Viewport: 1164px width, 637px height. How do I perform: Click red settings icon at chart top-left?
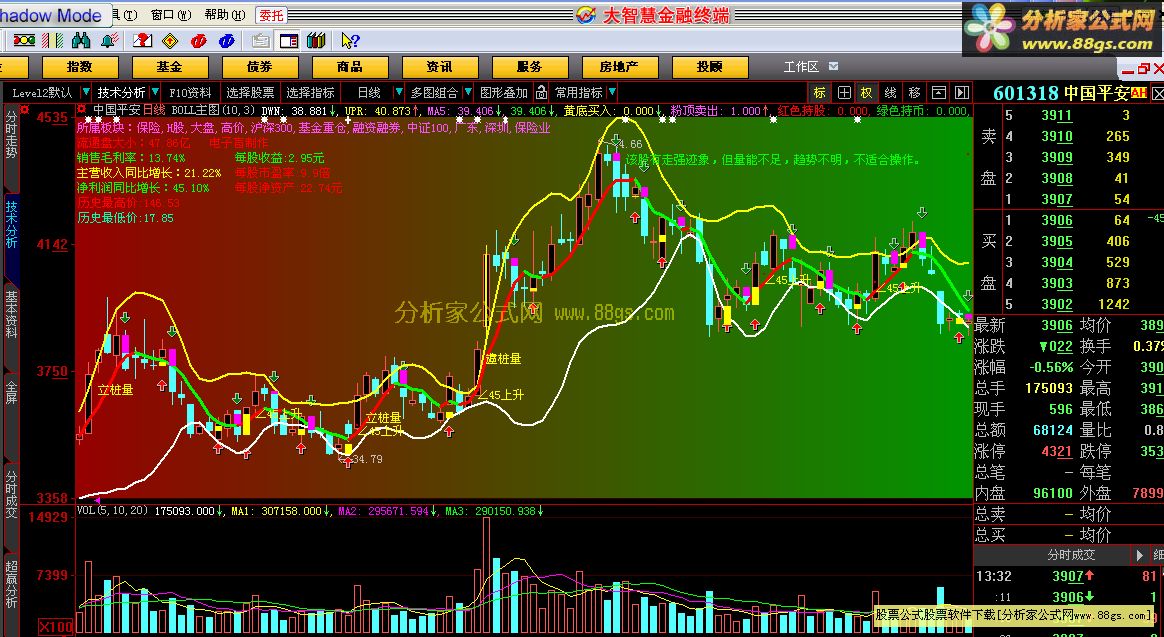[x=24, y=109]
